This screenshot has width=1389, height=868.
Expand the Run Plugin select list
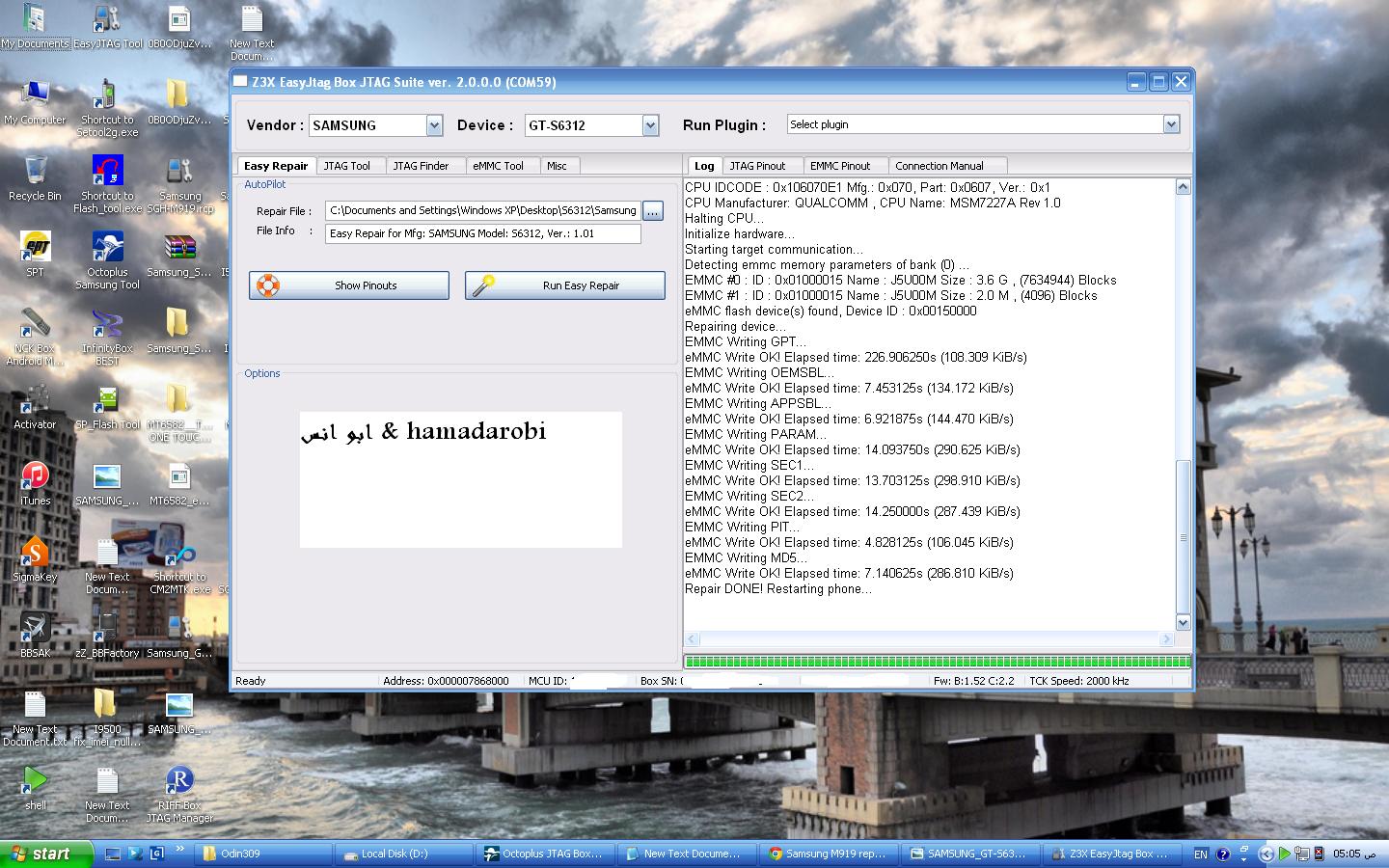click(1171, 124)
